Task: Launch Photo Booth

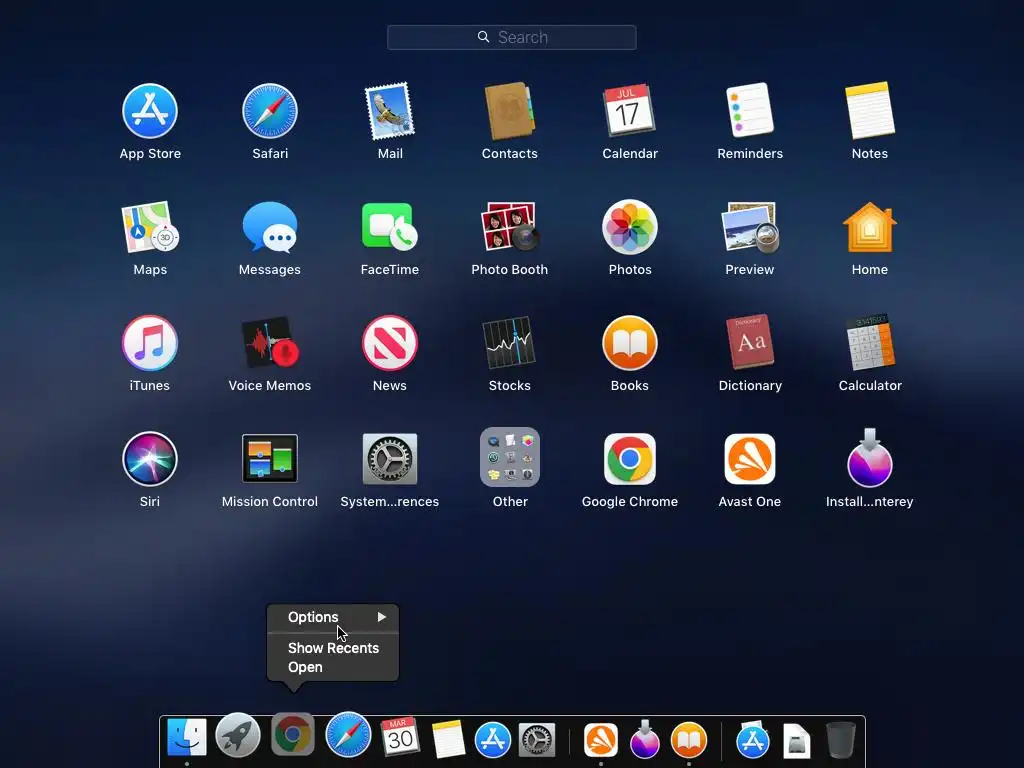Action: [x=509, y=227]
